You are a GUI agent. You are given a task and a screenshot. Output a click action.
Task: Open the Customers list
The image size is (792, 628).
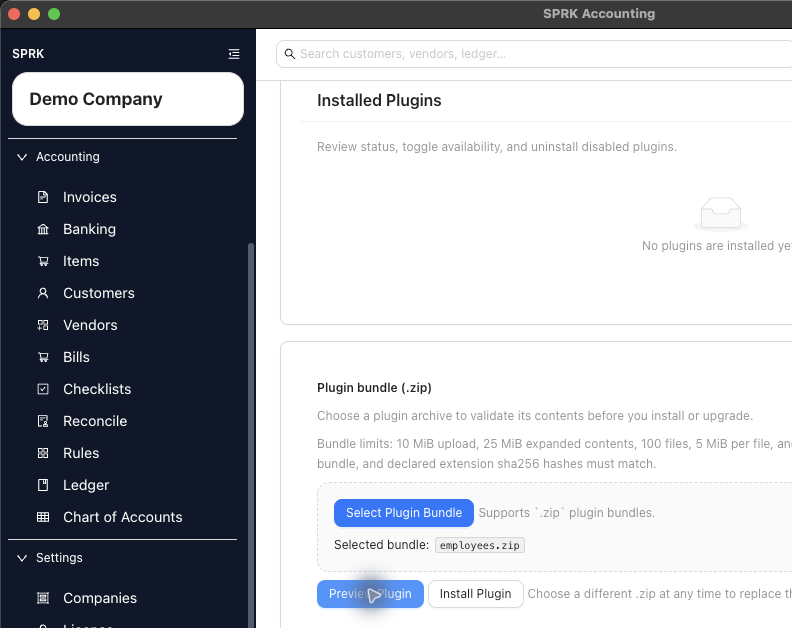click(99, 293)
